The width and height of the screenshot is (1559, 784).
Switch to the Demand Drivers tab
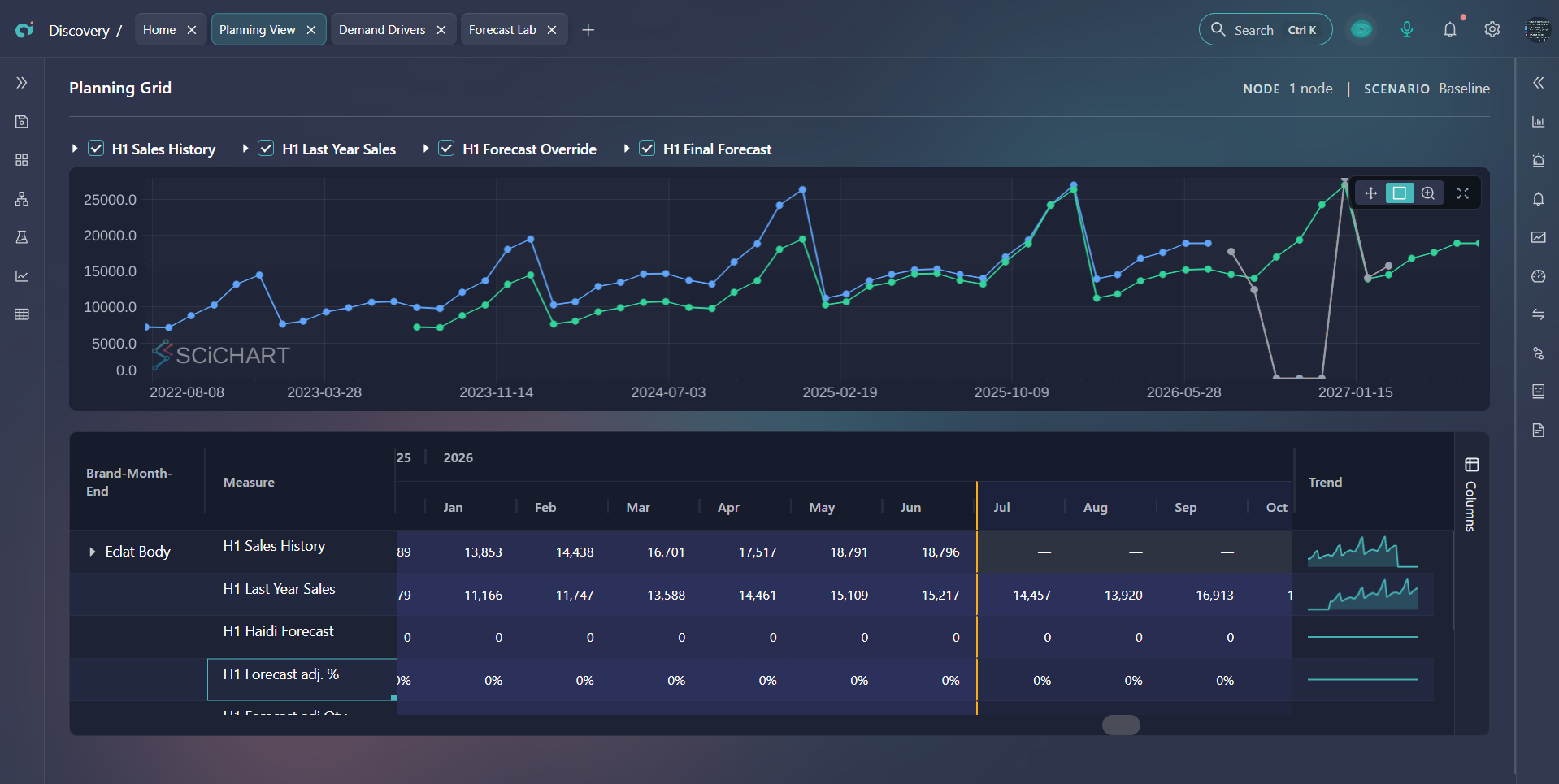point(382,30)
